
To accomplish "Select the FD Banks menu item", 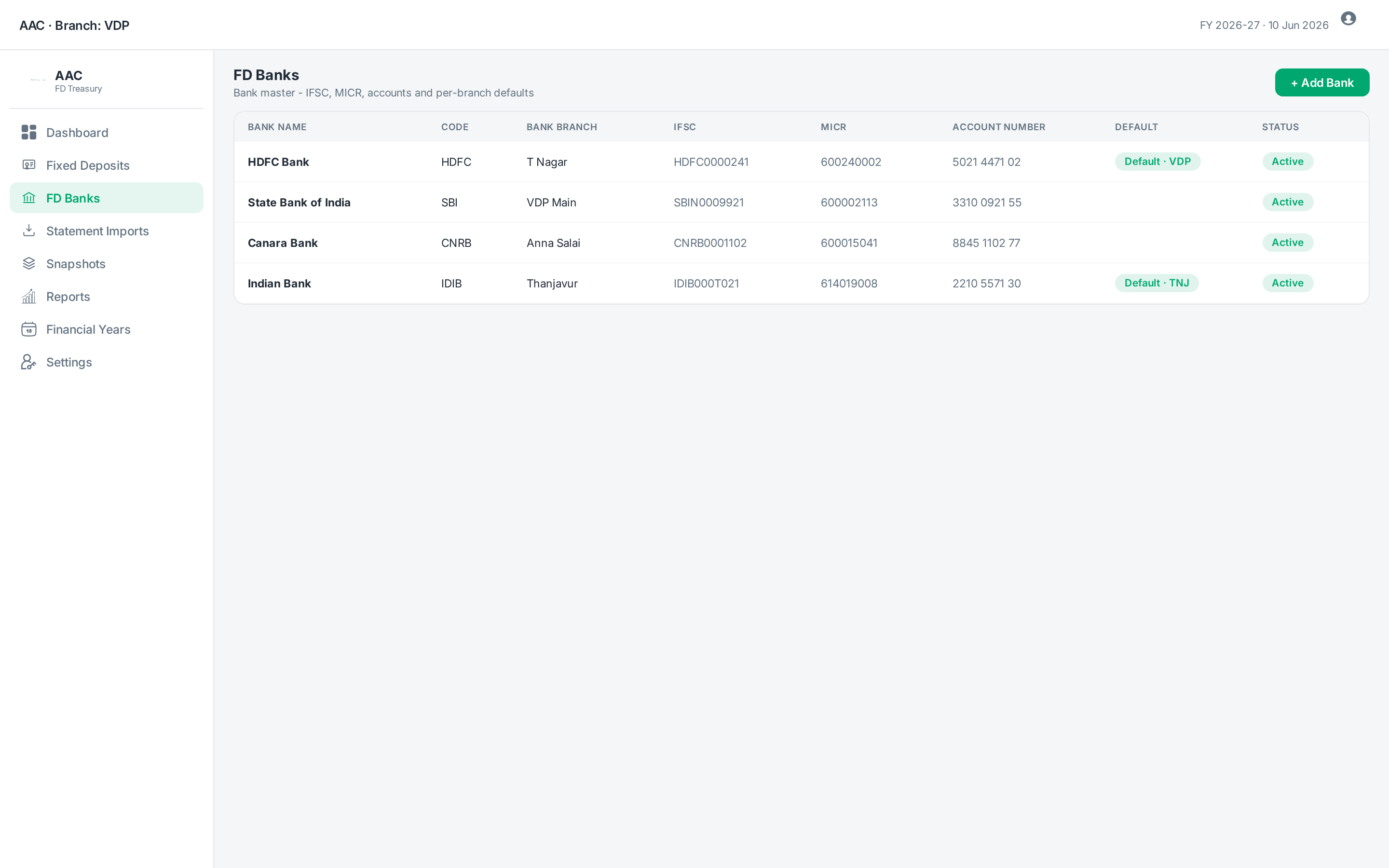I will [x=107, y=198].
